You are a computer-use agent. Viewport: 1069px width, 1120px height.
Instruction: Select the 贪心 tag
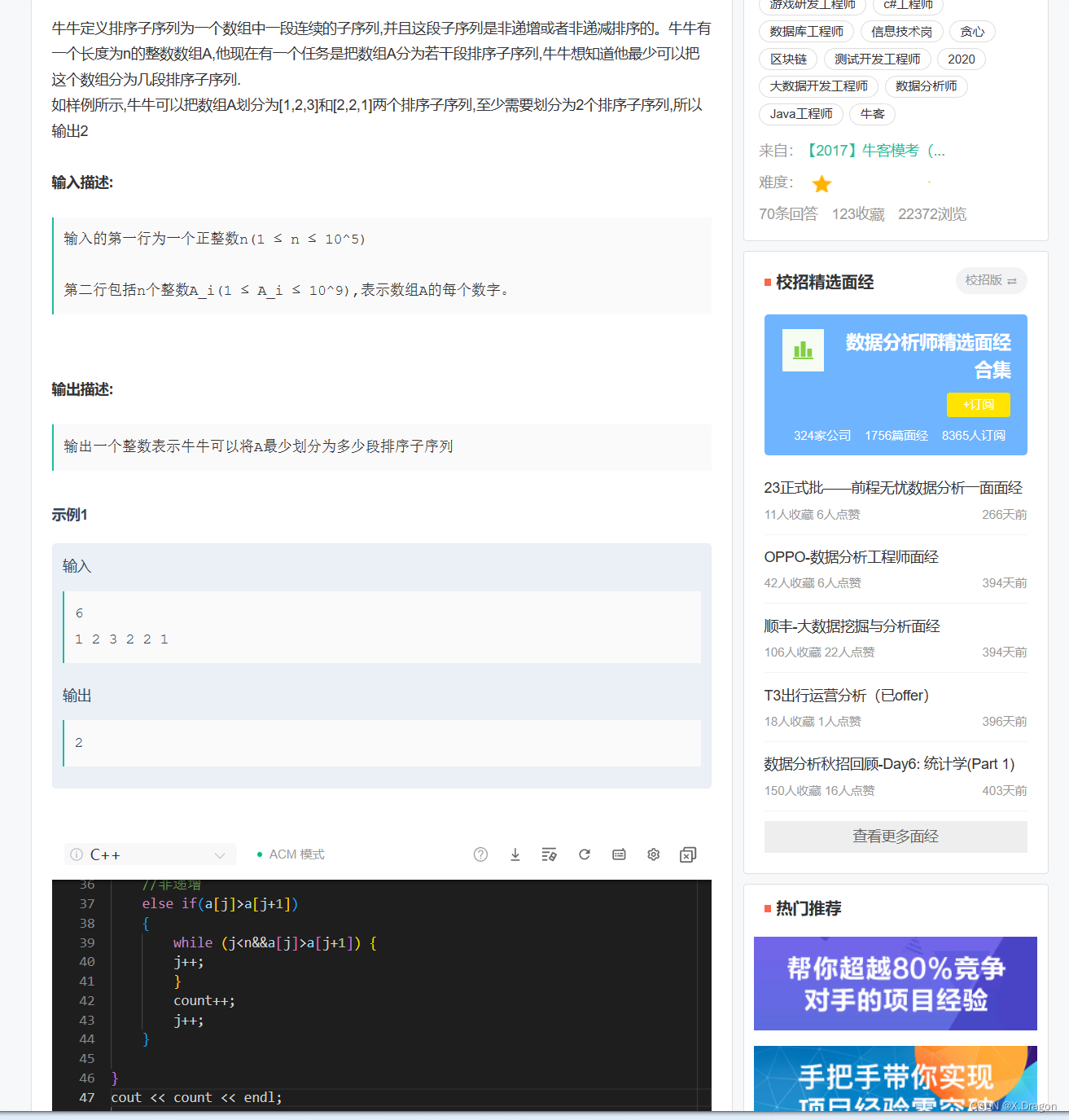[x=972, y=32]
